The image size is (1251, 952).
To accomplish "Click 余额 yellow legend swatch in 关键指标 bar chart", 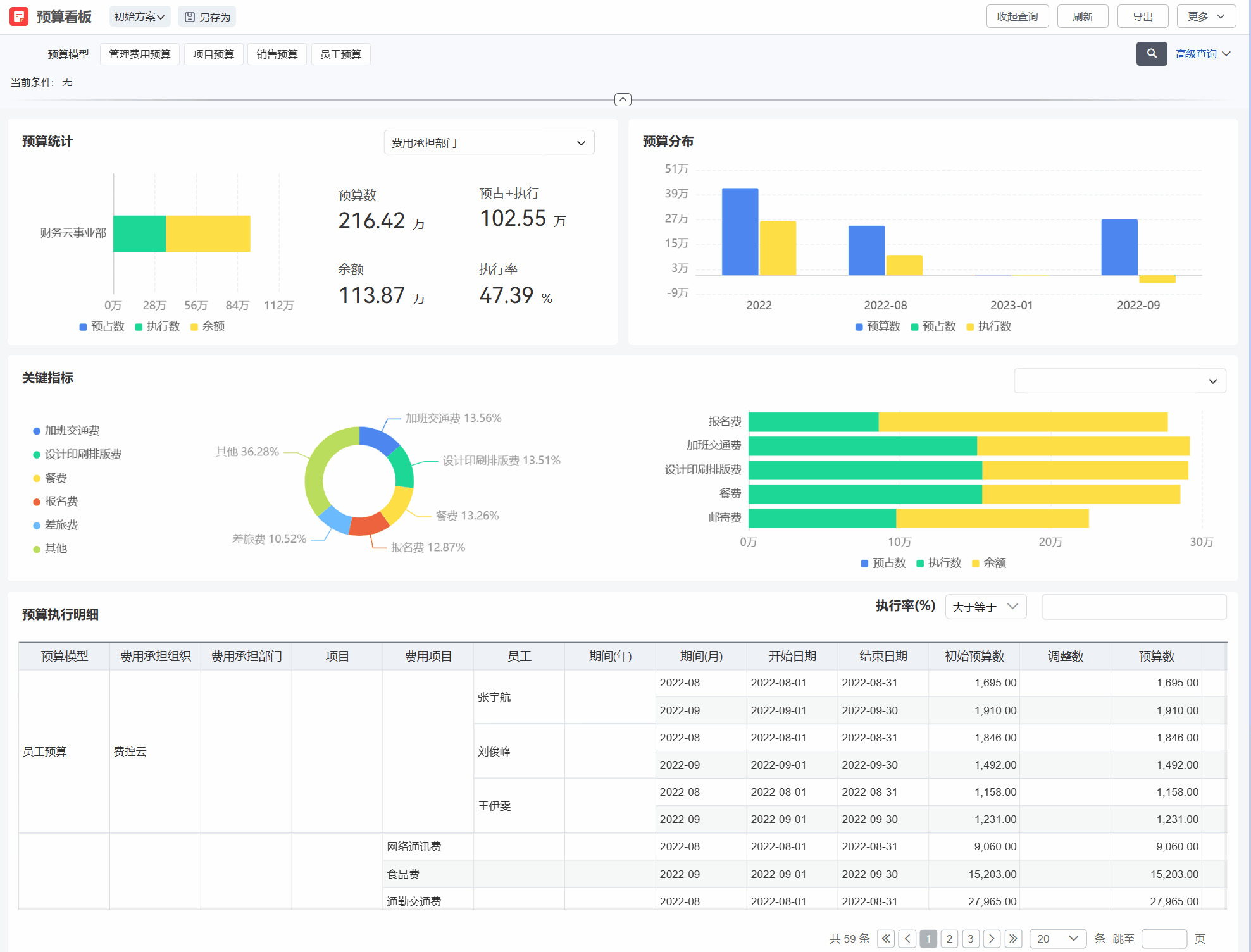I will 976,563.
